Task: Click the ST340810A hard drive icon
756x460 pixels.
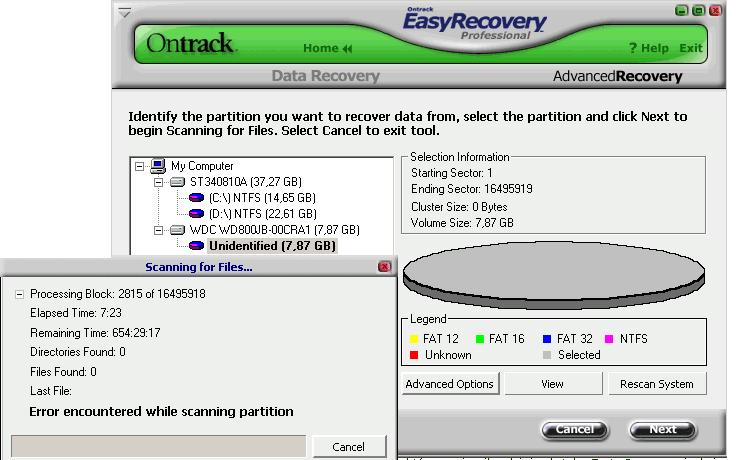Action: pyautogui.click(x=177, y=182)
